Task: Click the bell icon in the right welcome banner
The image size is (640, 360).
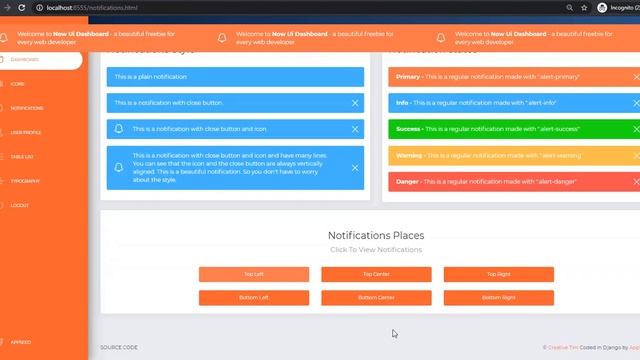Action: [441, 38]
